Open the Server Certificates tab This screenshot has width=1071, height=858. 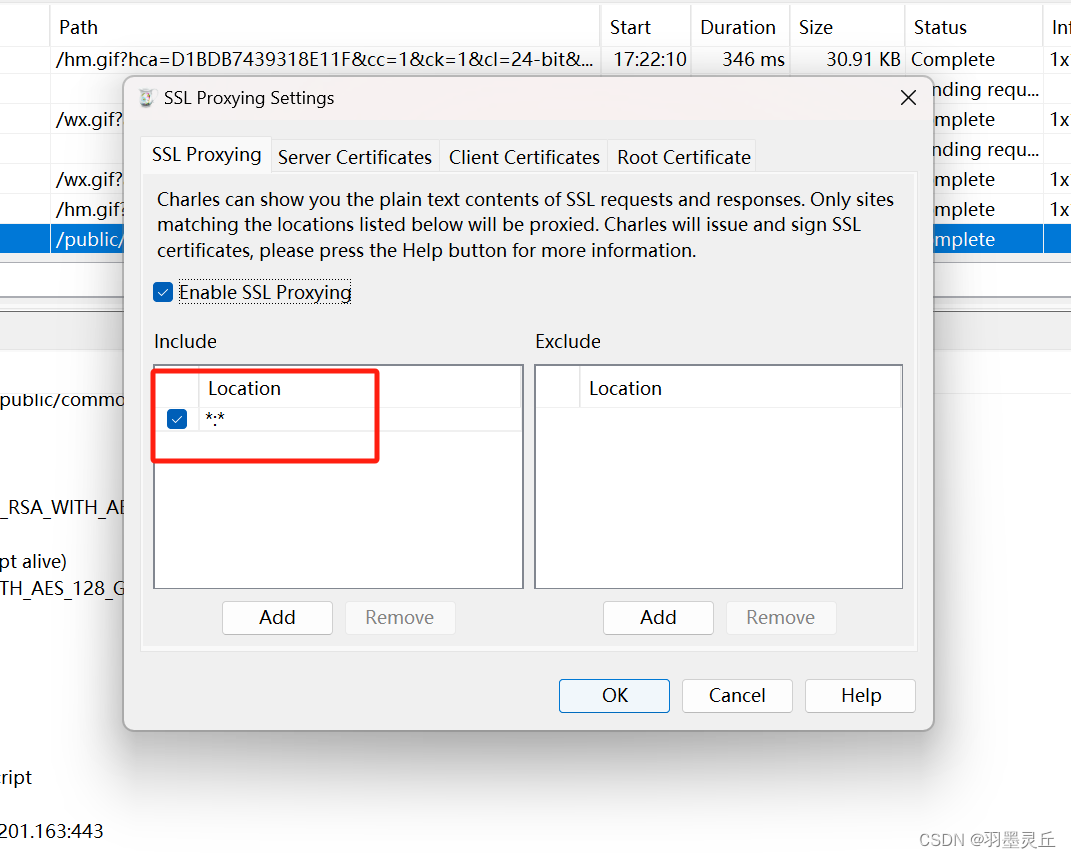(x=354, y=157)
